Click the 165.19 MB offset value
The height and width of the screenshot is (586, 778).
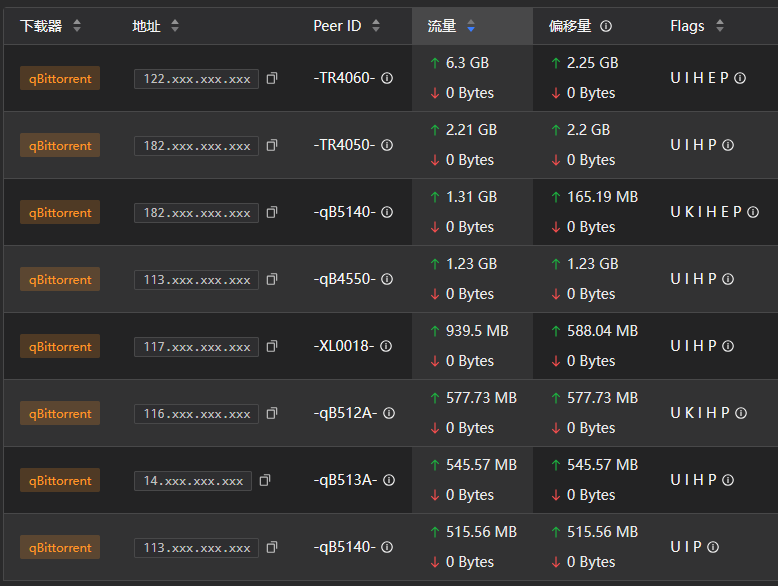click(602, 197)
